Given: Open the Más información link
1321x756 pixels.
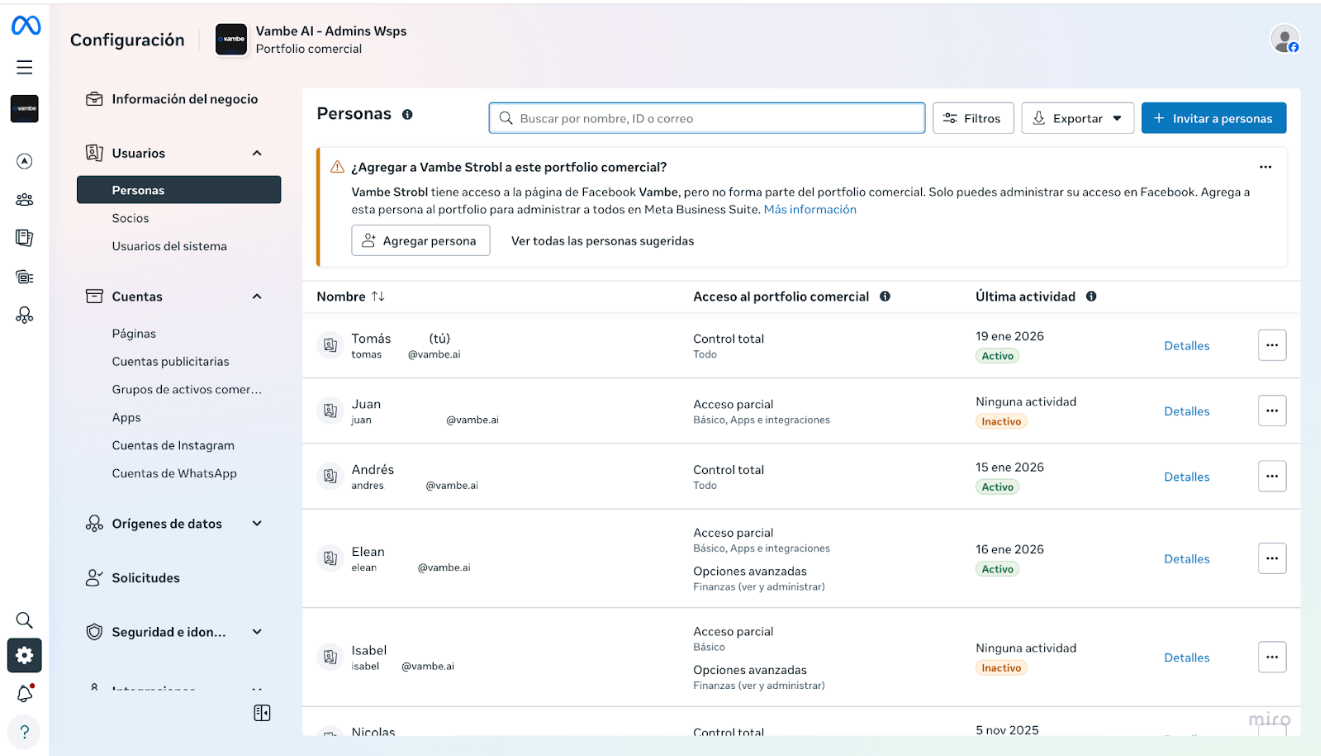Looking at the screenshot, I should pos(809,210).
